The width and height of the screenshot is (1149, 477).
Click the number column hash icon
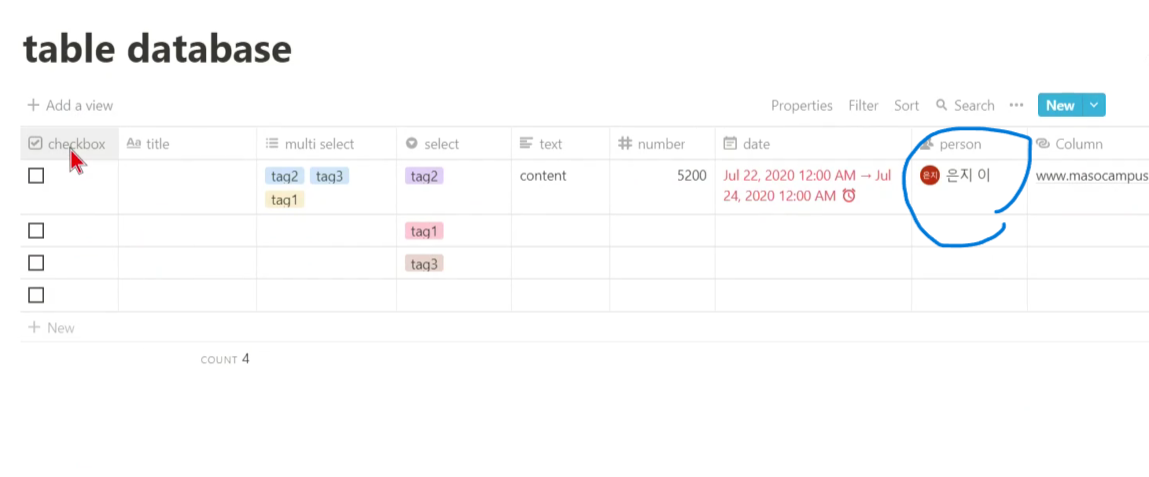click(624, 144)
